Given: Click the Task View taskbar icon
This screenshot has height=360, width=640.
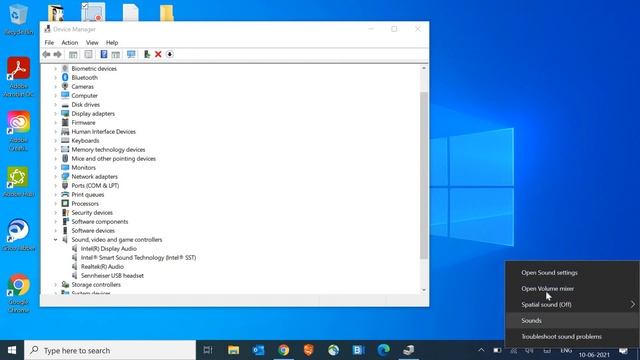Looking at the screenshot, I should pos(208,350).
